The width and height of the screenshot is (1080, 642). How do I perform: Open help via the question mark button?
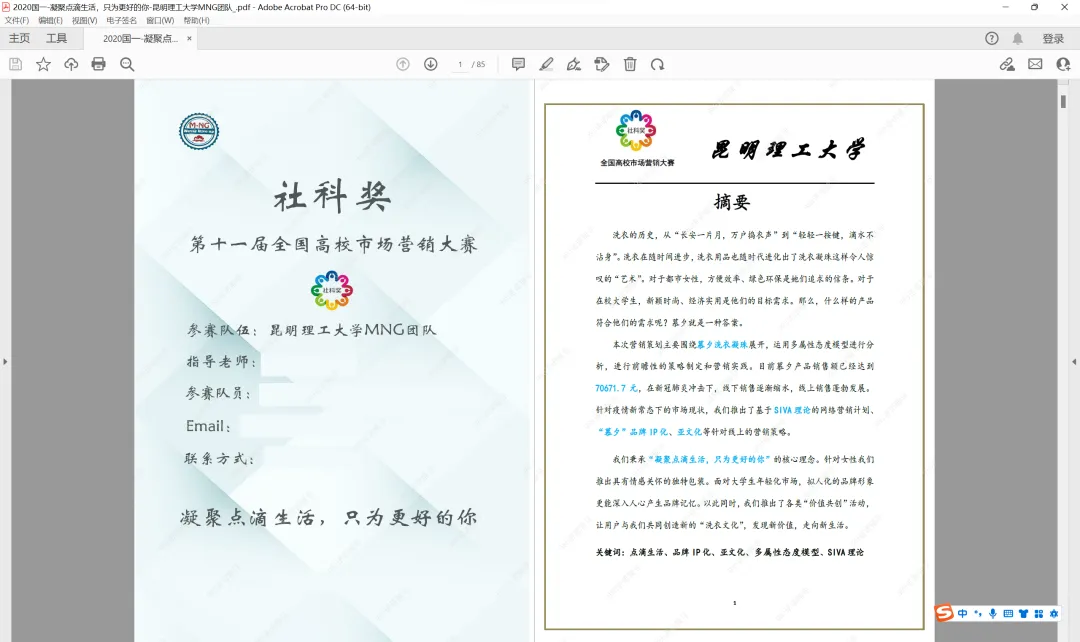[990, 38]
